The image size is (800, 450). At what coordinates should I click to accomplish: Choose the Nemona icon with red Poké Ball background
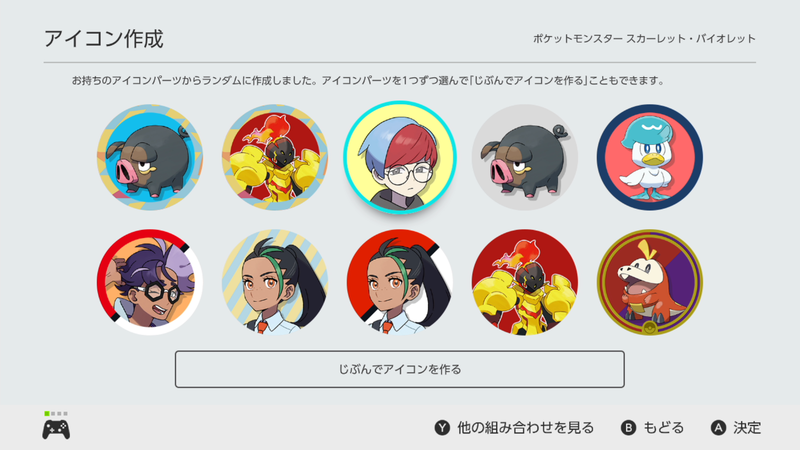(400, 282)
